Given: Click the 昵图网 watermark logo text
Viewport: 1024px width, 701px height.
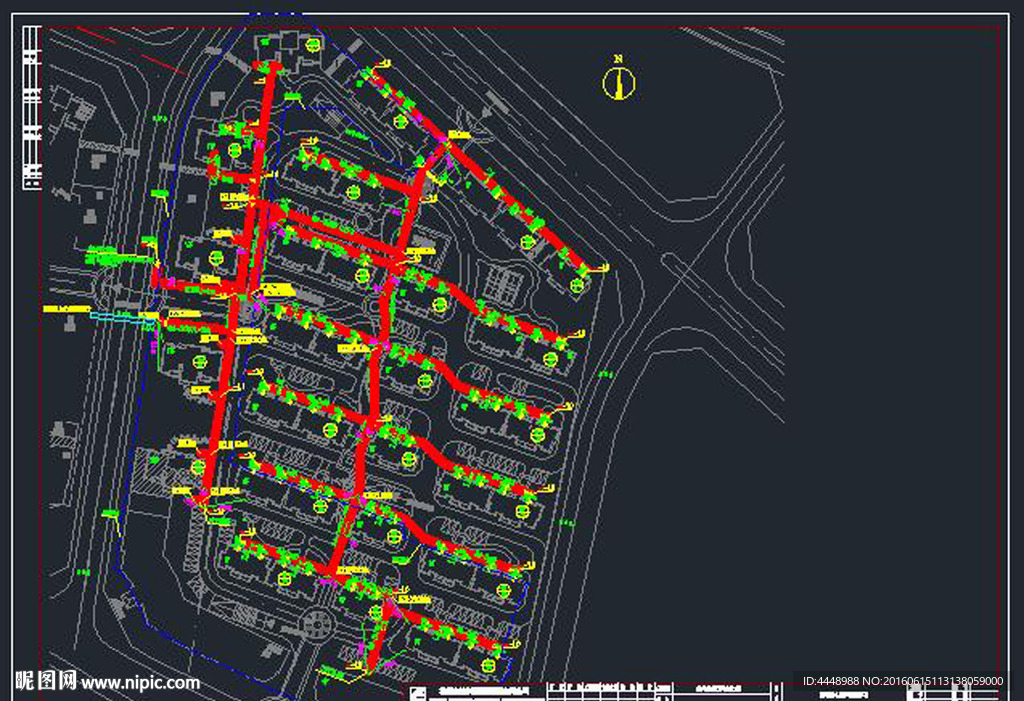Looking at the screenshot, I should (x=45, y=682).
